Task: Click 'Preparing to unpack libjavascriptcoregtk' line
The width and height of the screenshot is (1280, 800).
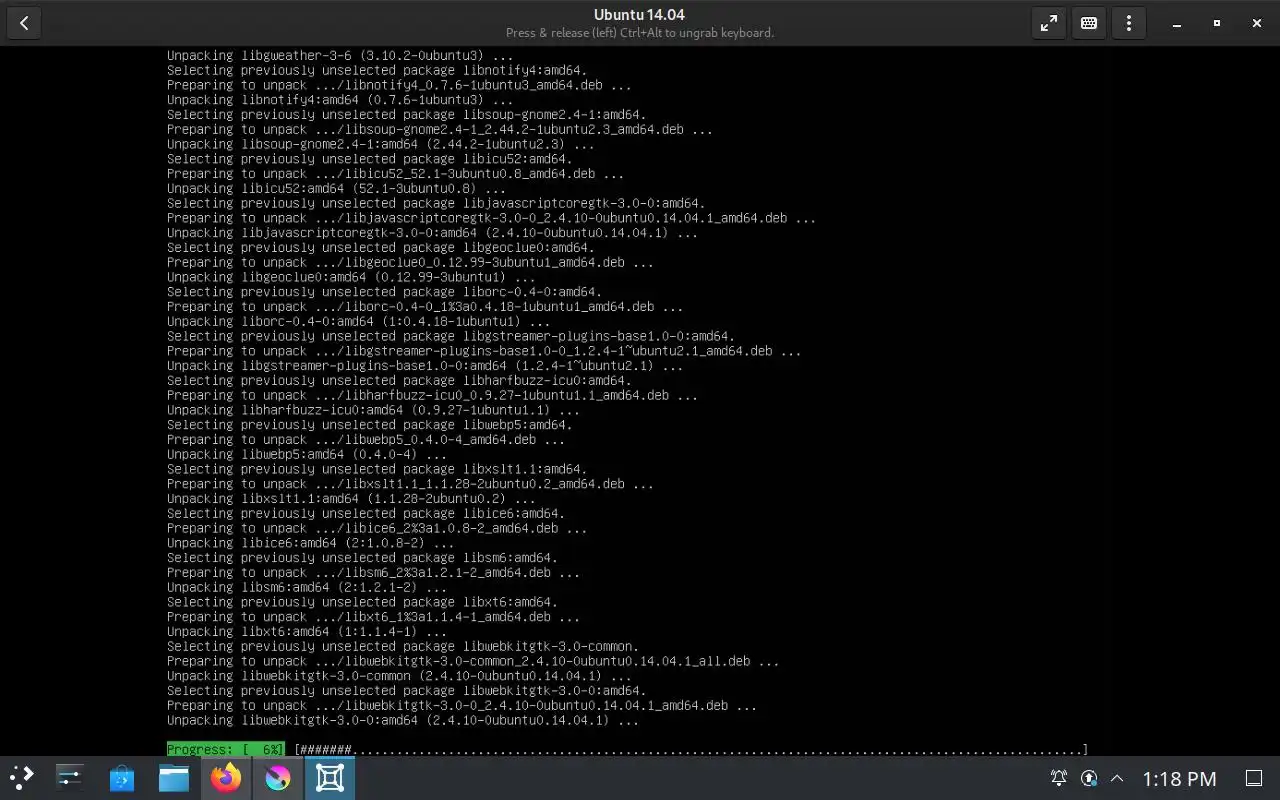Action: [x=491, y=218]
